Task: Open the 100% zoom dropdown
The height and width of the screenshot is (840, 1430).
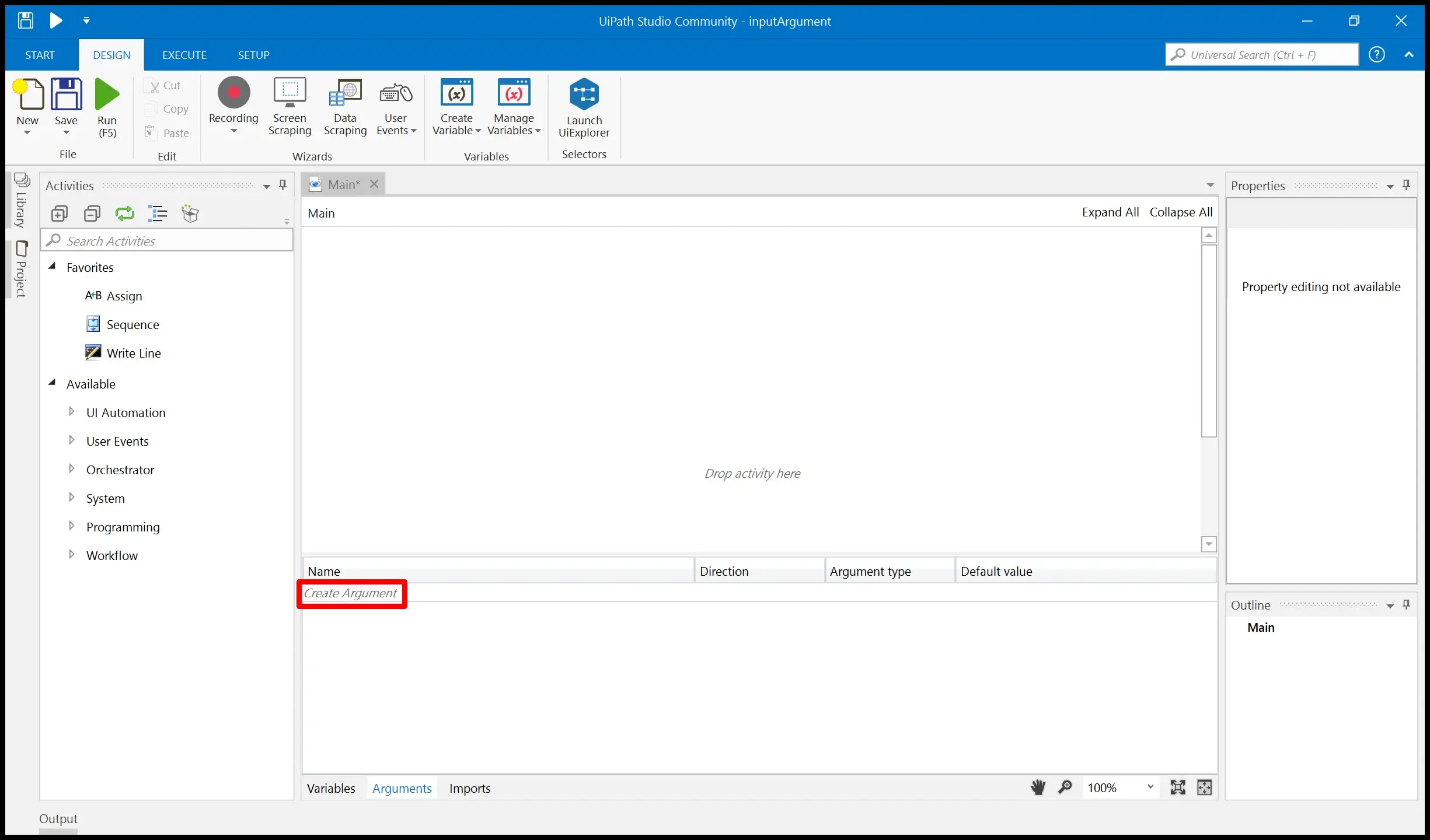Action: pyautogui.click(x=1120, y=788)
